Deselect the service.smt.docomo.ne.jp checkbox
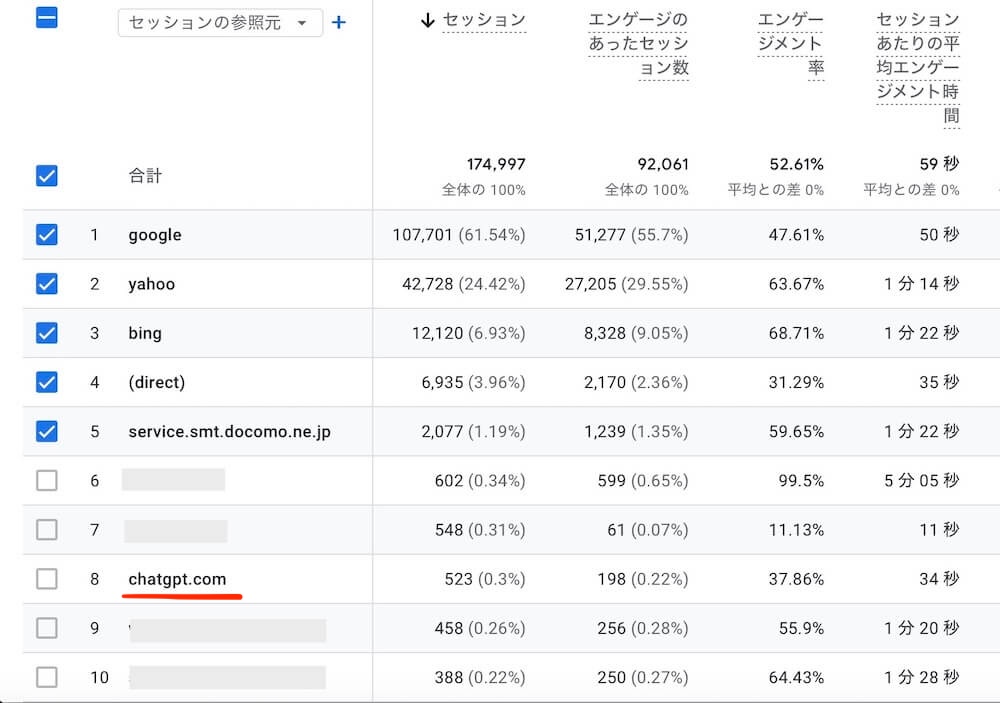 47,431
